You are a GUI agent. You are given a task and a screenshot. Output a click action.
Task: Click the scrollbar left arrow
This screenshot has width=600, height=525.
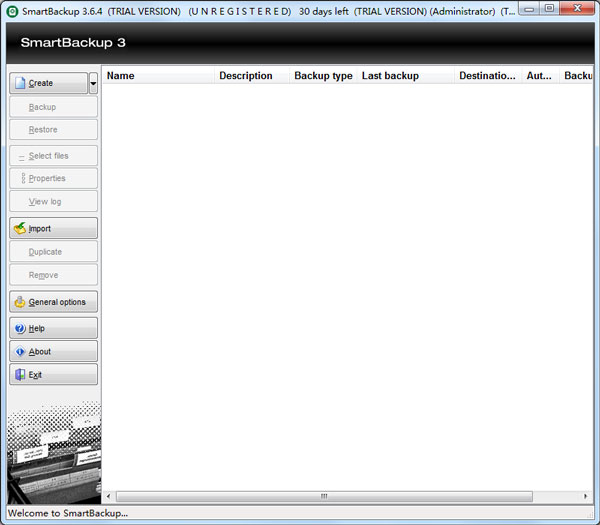pos(109,496)
